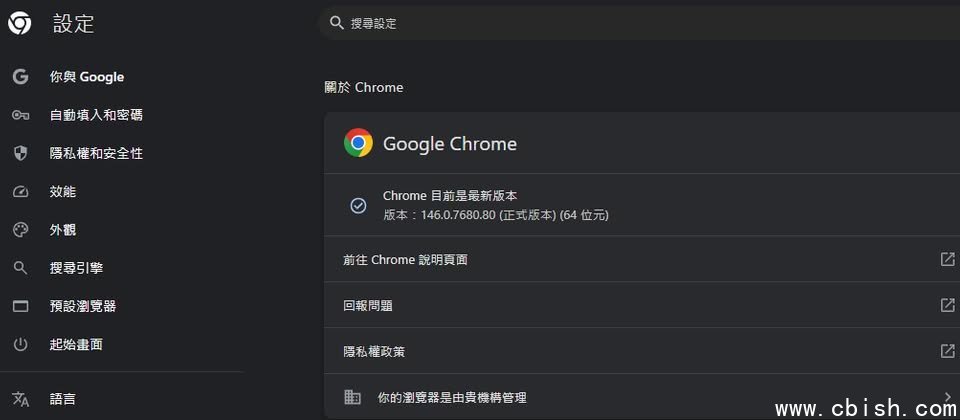This screenshot has height=420, width=960.
Task: Click the speedometer icon for 效能
Action: tap(20, 191)
